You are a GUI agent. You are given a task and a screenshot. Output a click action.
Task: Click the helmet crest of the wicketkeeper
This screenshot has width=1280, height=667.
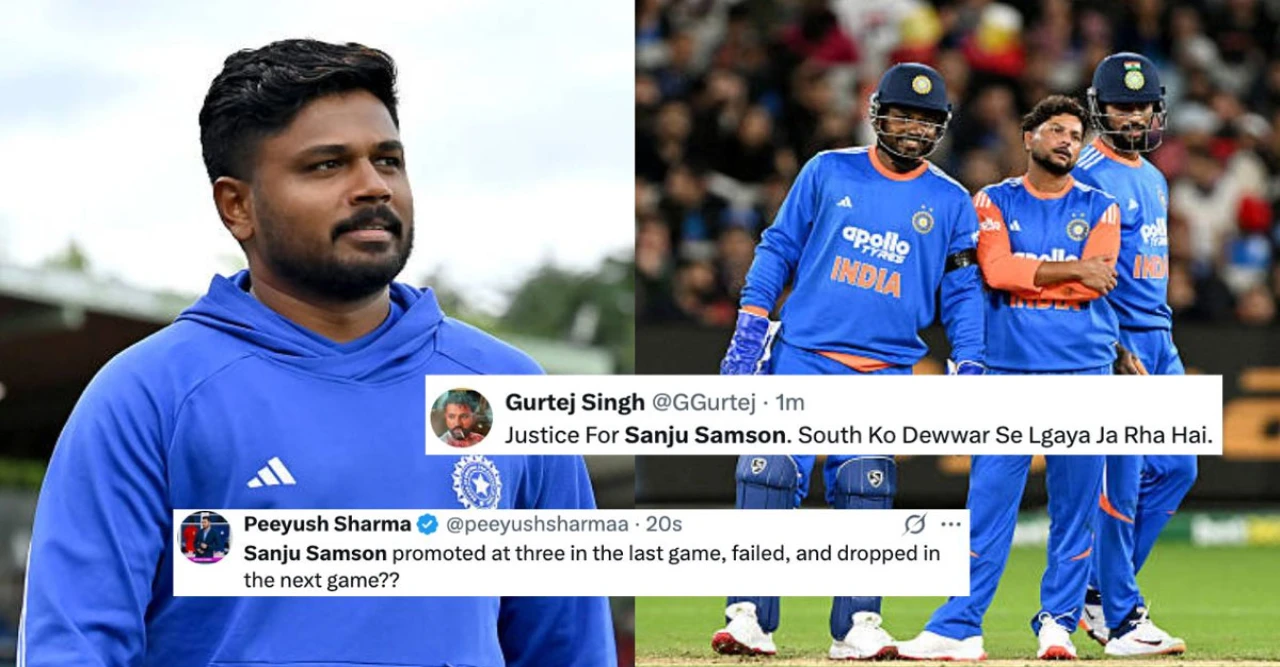pyautogui.click(x=921, y=85)
